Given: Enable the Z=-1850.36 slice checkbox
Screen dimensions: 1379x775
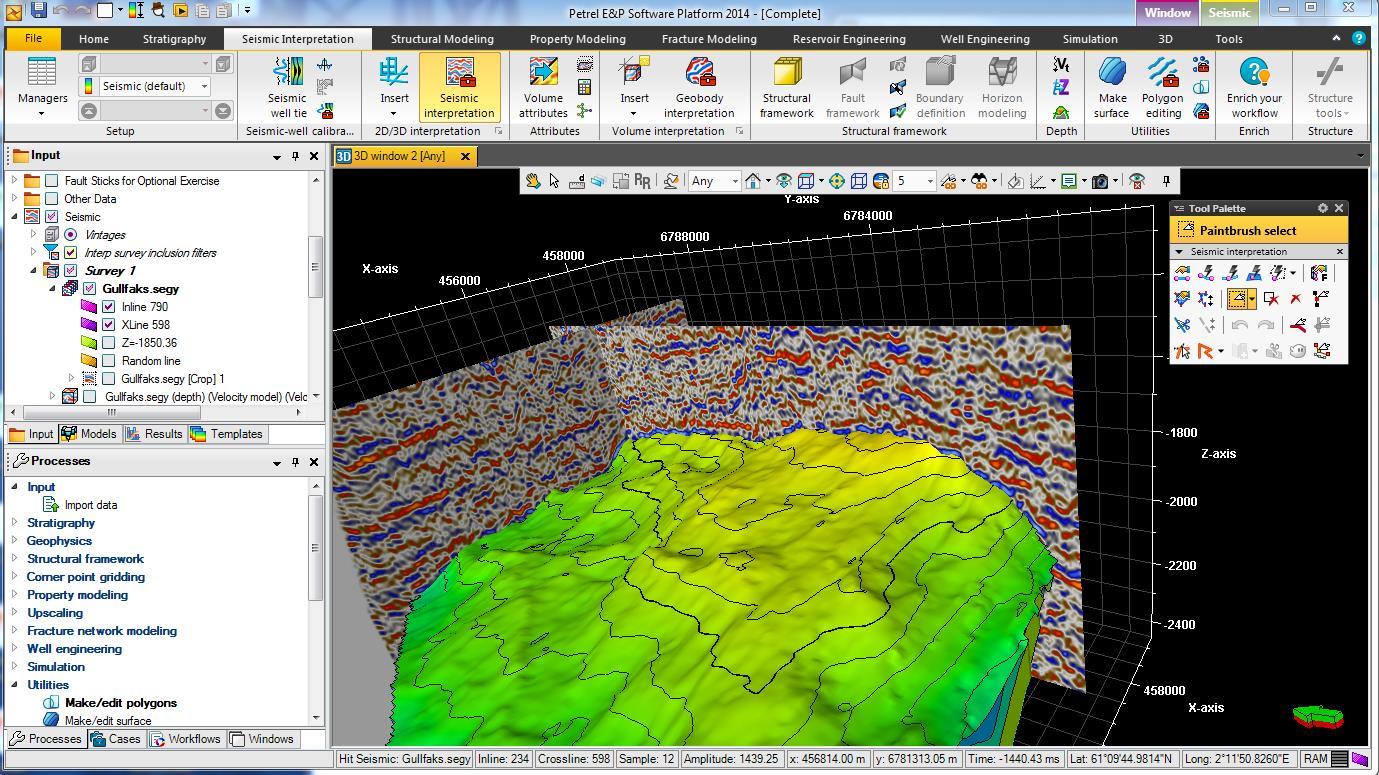Looking at the screenshot, I should click(109, 343).
